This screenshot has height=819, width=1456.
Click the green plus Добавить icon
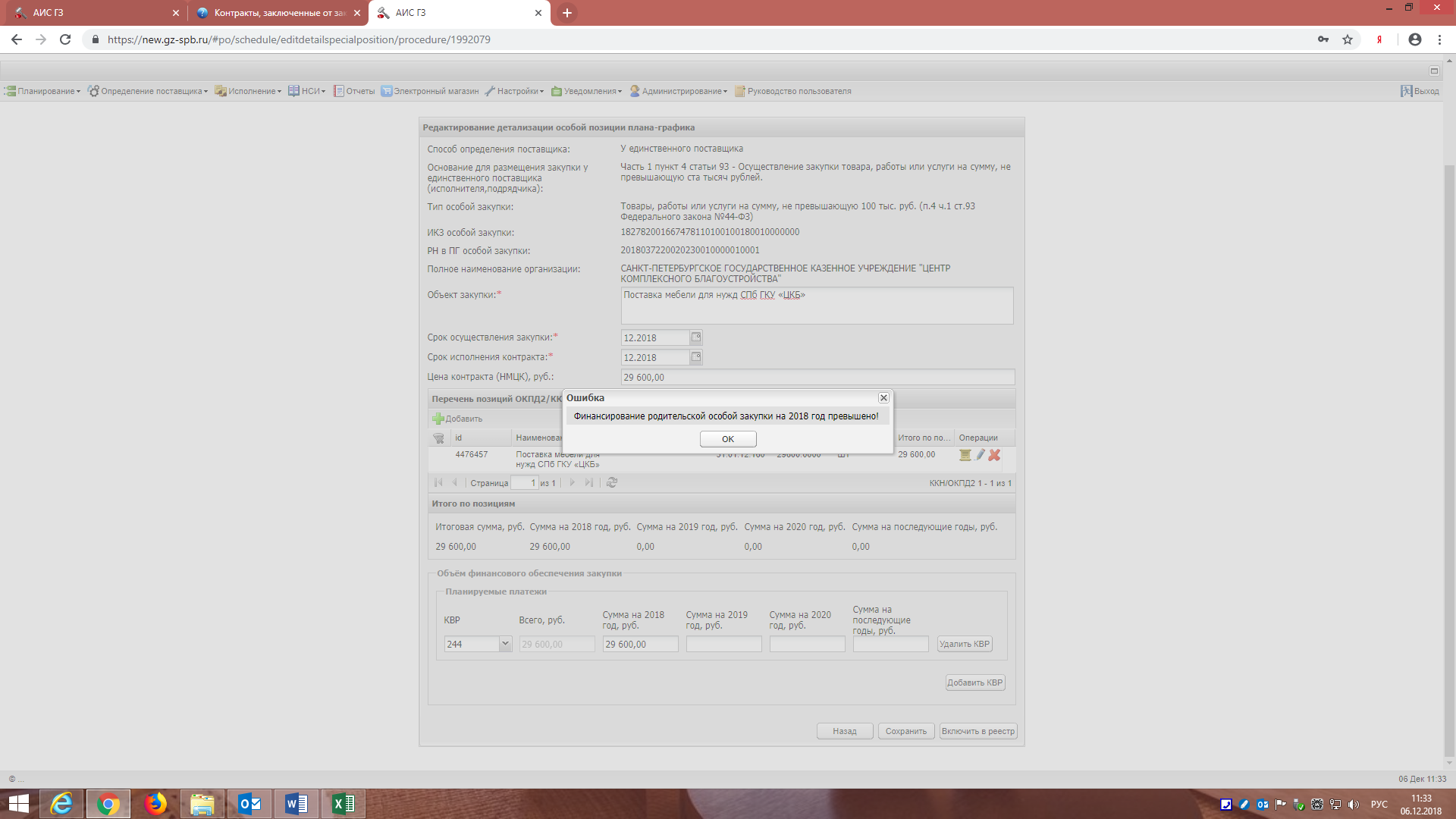438,419
